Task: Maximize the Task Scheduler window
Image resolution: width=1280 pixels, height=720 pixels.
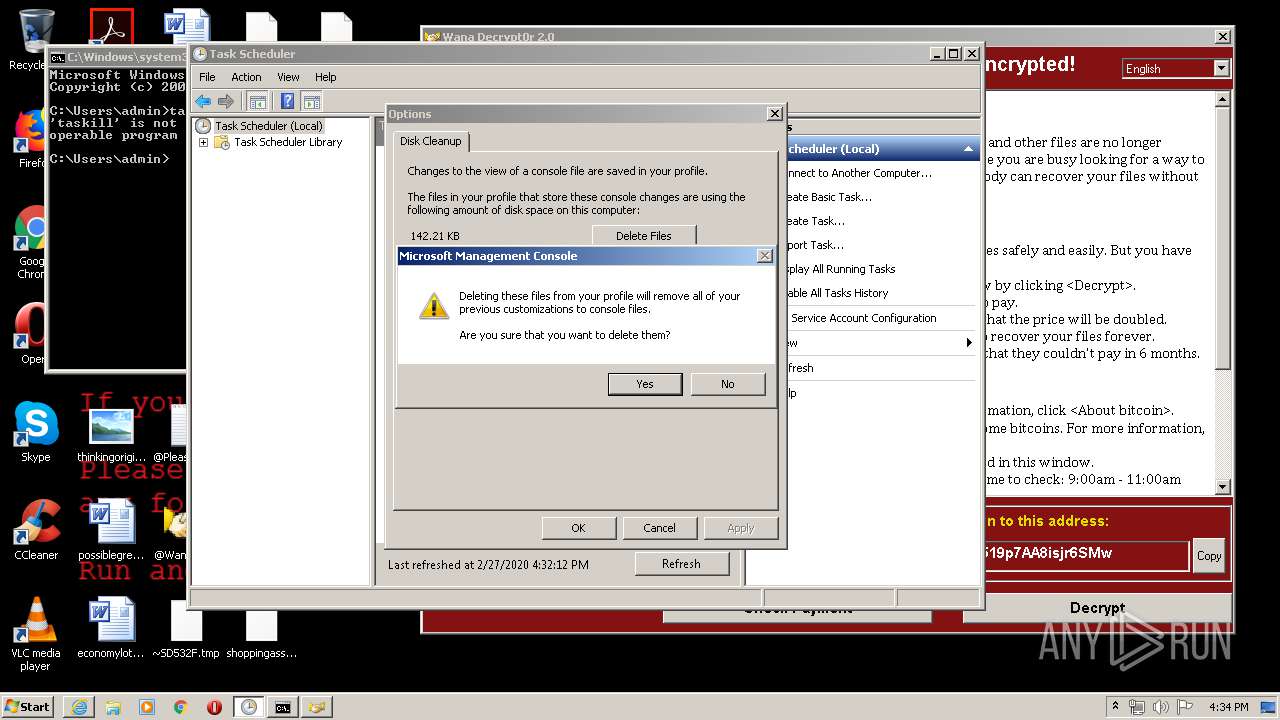Action: [953, 54]
